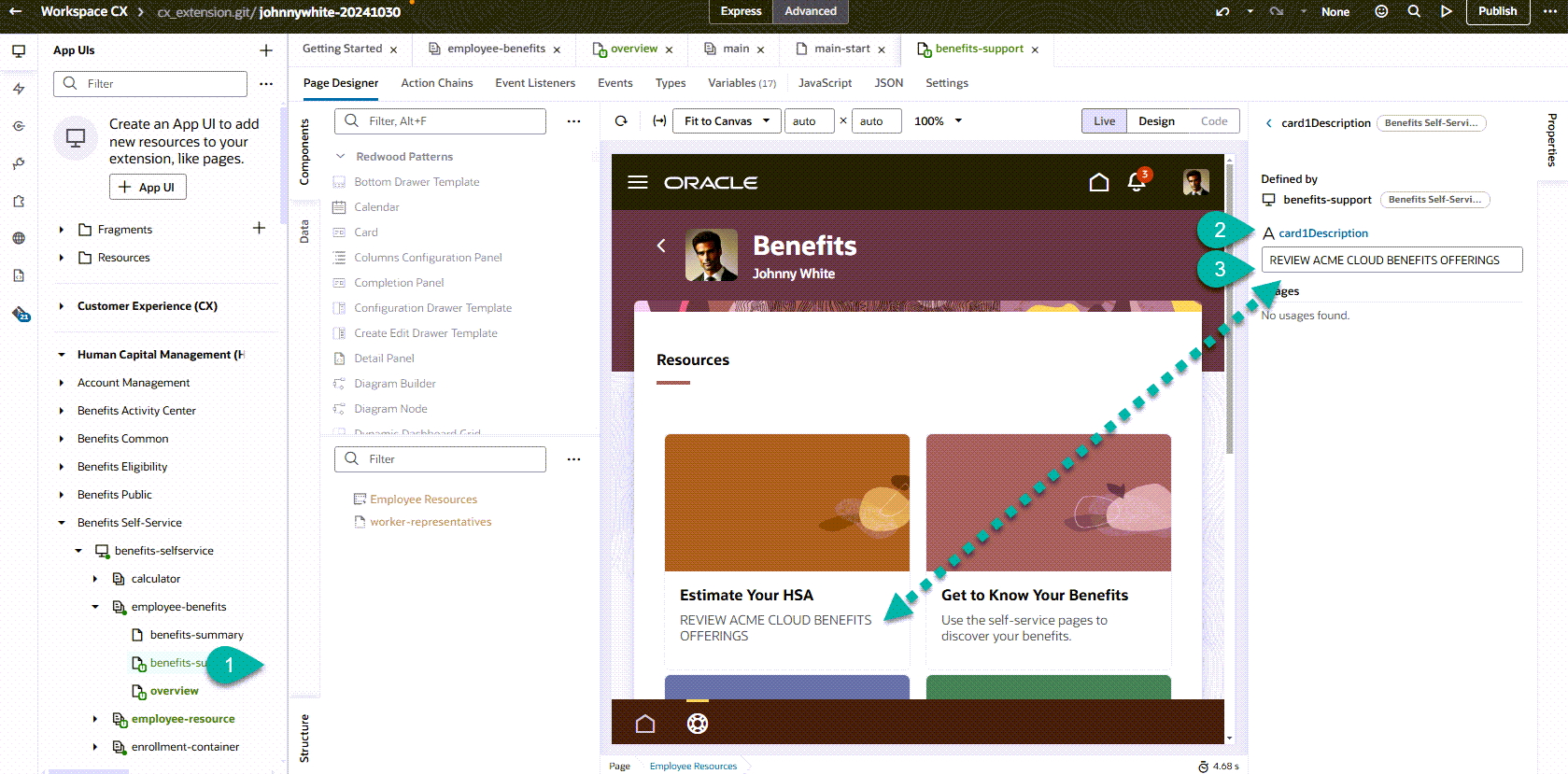Add new App UI with plus icon
The width and height of the screenshot is (1568, 774).
coord(266,50)
